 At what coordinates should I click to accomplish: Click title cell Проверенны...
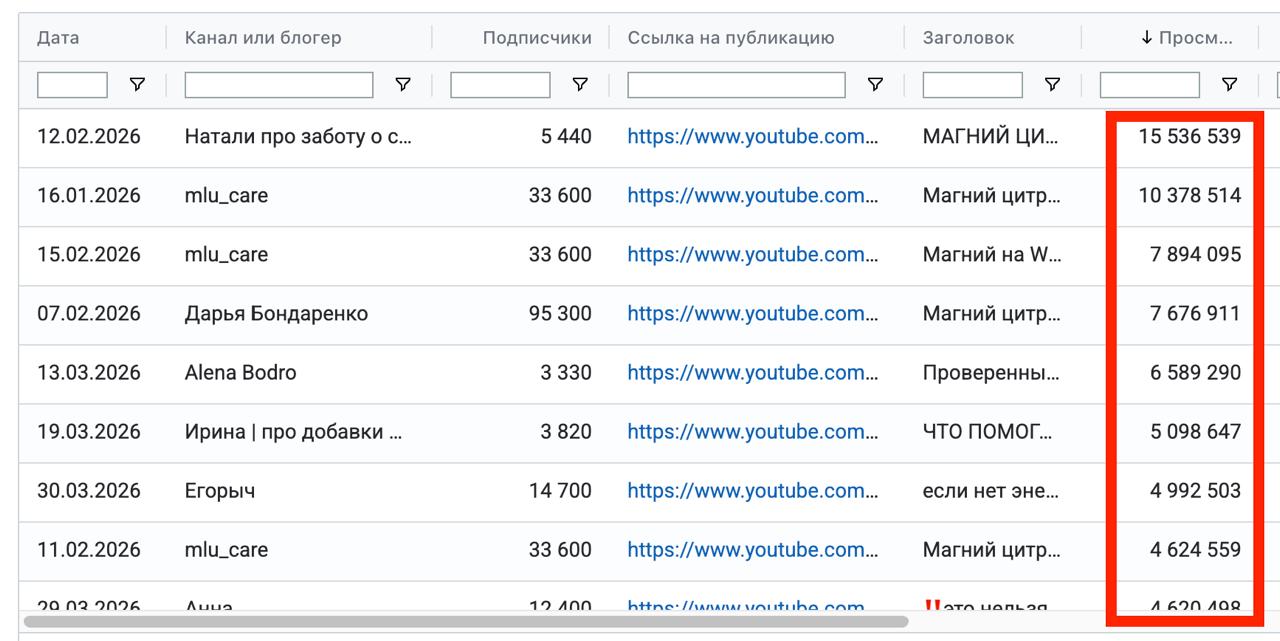click(991, 373)
